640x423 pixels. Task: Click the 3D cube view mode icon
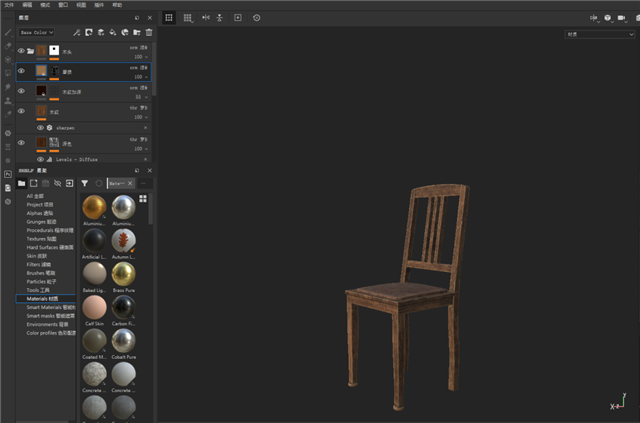[x=608, y=18]
